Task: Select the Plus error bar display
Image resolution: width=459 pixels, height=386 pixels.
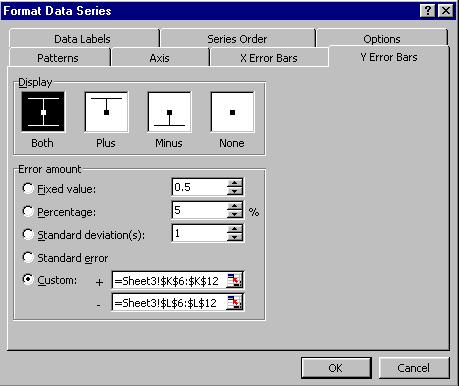Action: 106,112
